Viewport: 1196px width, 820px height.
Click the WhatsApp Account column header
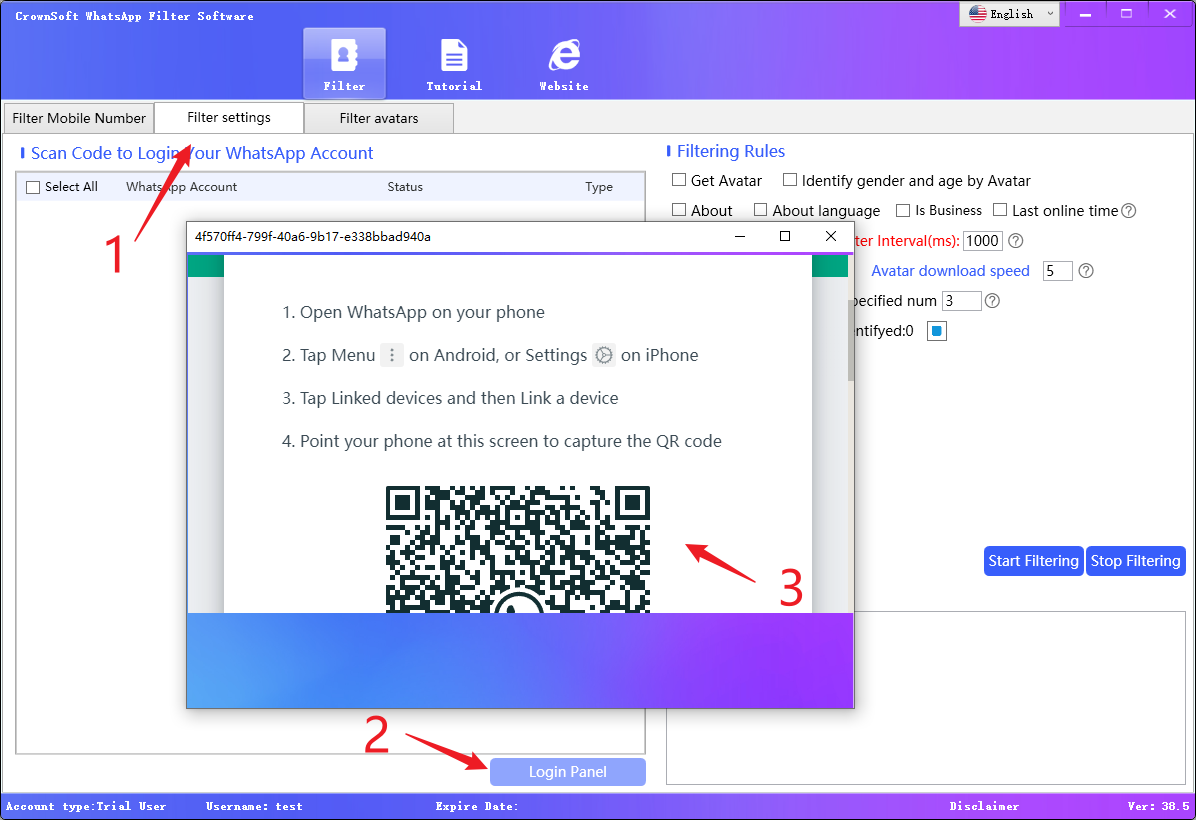click(182, 187)
